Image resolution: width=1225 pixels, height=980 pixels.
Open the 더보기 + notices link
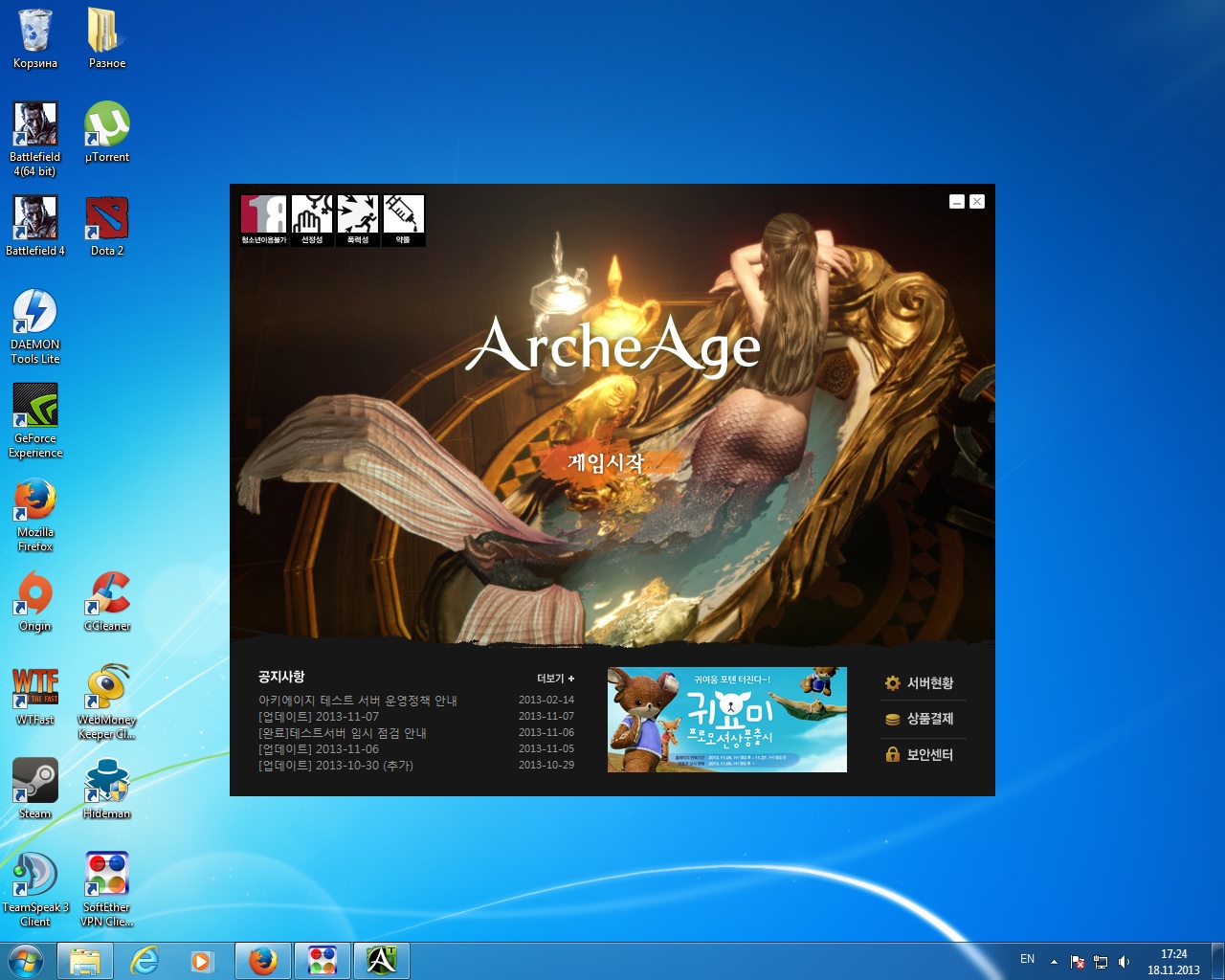tap(556, 679)
